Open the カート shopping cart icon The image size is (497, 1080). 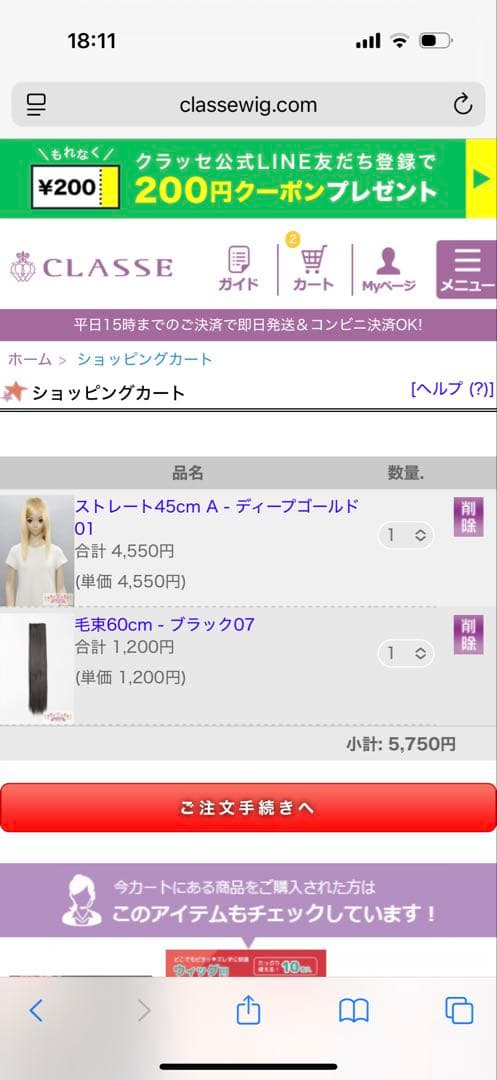(313, 267)
